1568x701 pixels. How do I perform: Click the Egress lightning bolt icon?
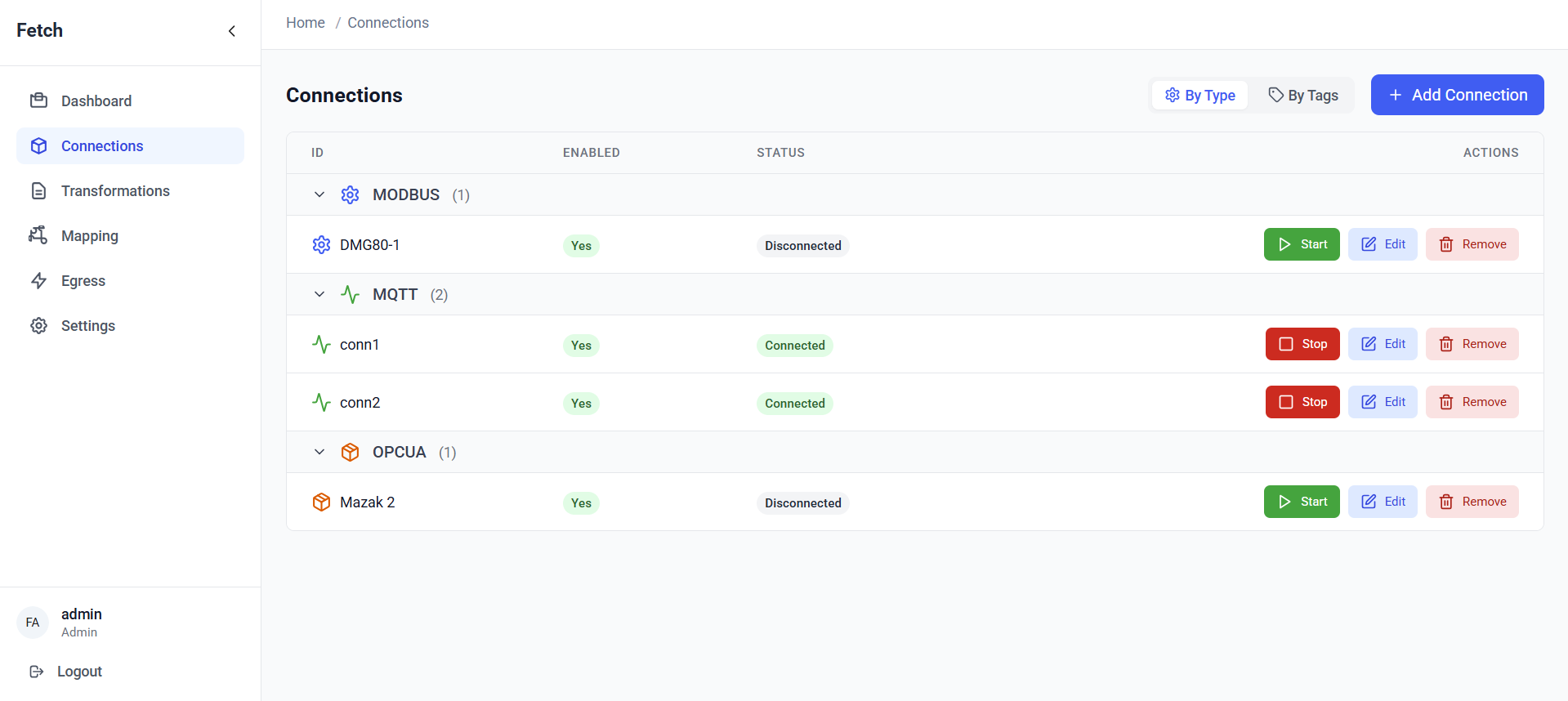coord(38,281)
